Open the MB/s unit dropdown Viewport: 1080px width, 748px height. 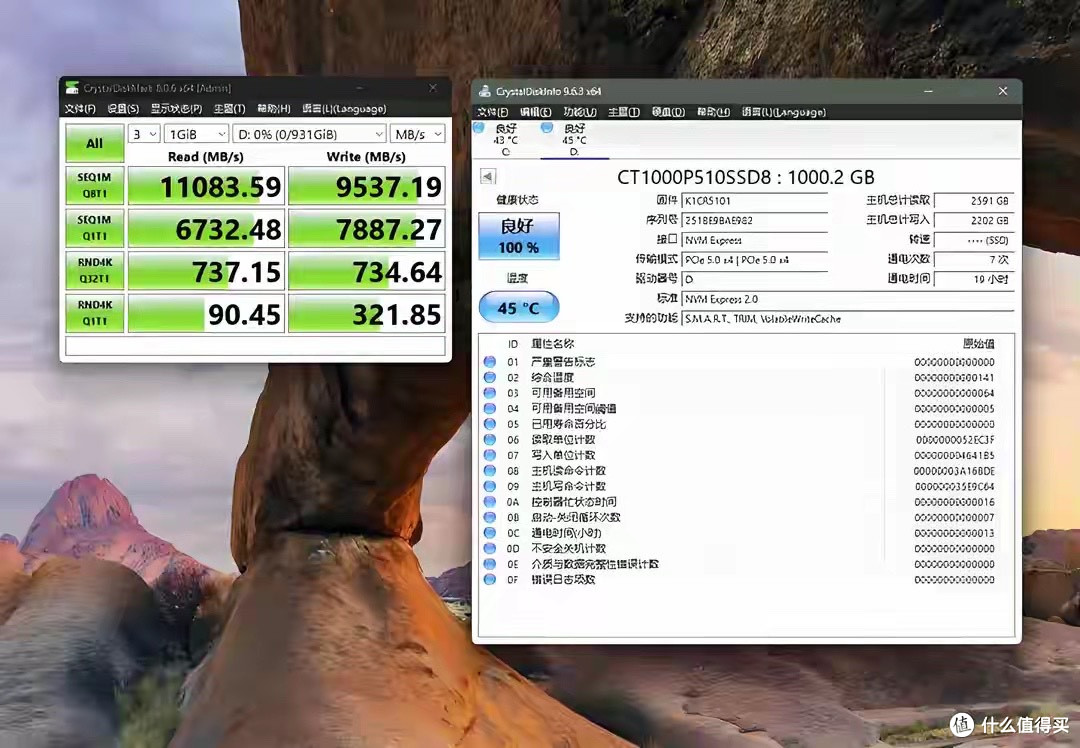click(417, 134)
